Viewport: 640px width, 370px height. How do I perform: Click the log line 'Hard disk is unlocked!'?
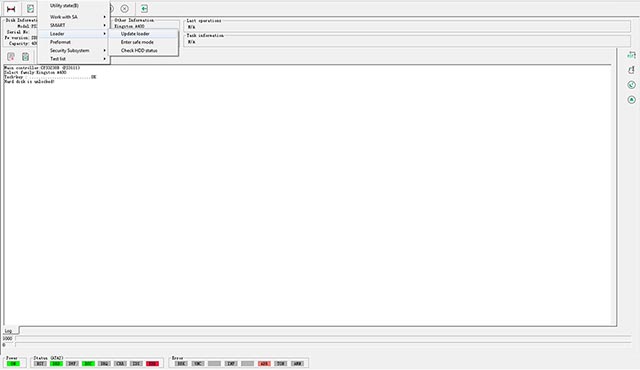tap(29, 82)
